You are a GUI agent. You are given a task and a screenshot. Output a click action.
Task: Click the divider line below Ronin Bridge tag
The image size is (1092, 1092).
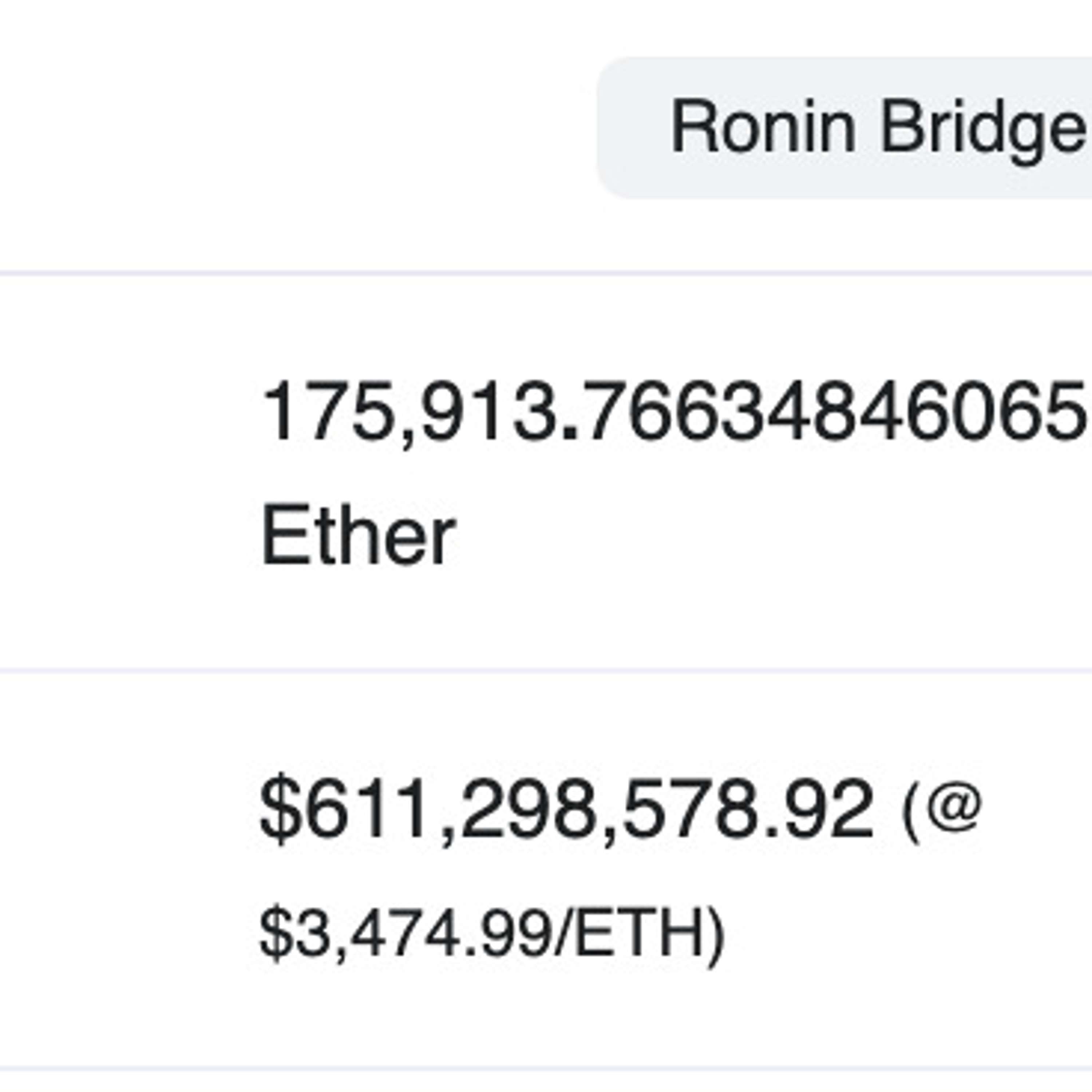(546, 274)
